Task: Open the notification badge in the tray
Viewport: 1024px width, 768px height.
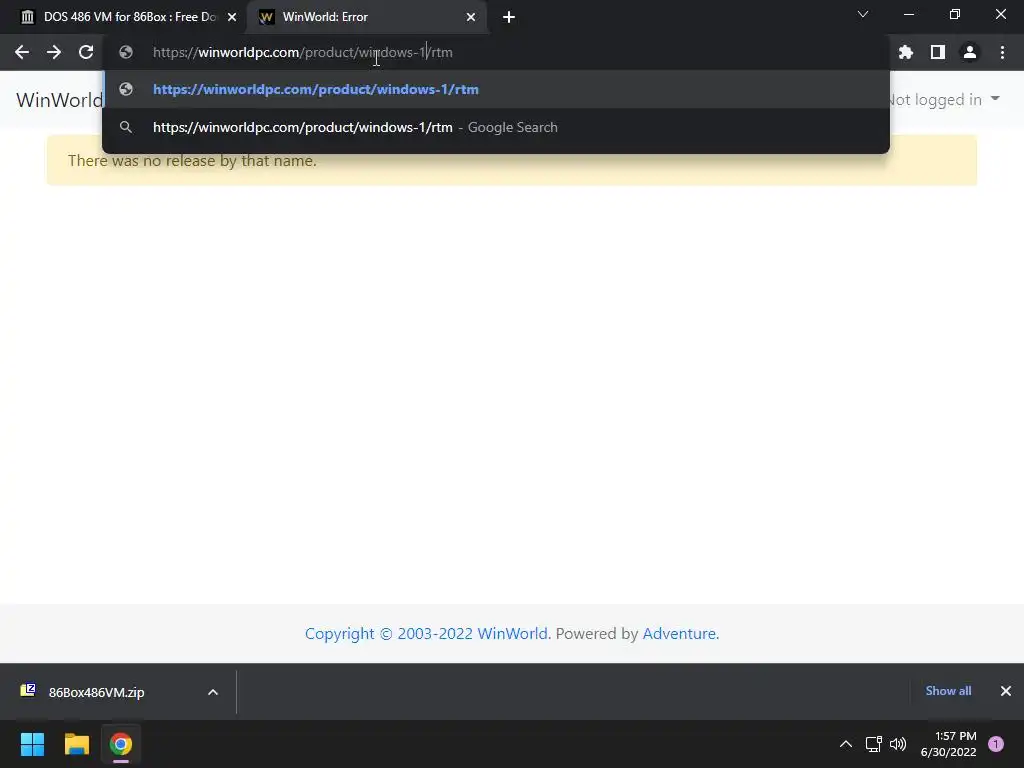Action: 996,744
